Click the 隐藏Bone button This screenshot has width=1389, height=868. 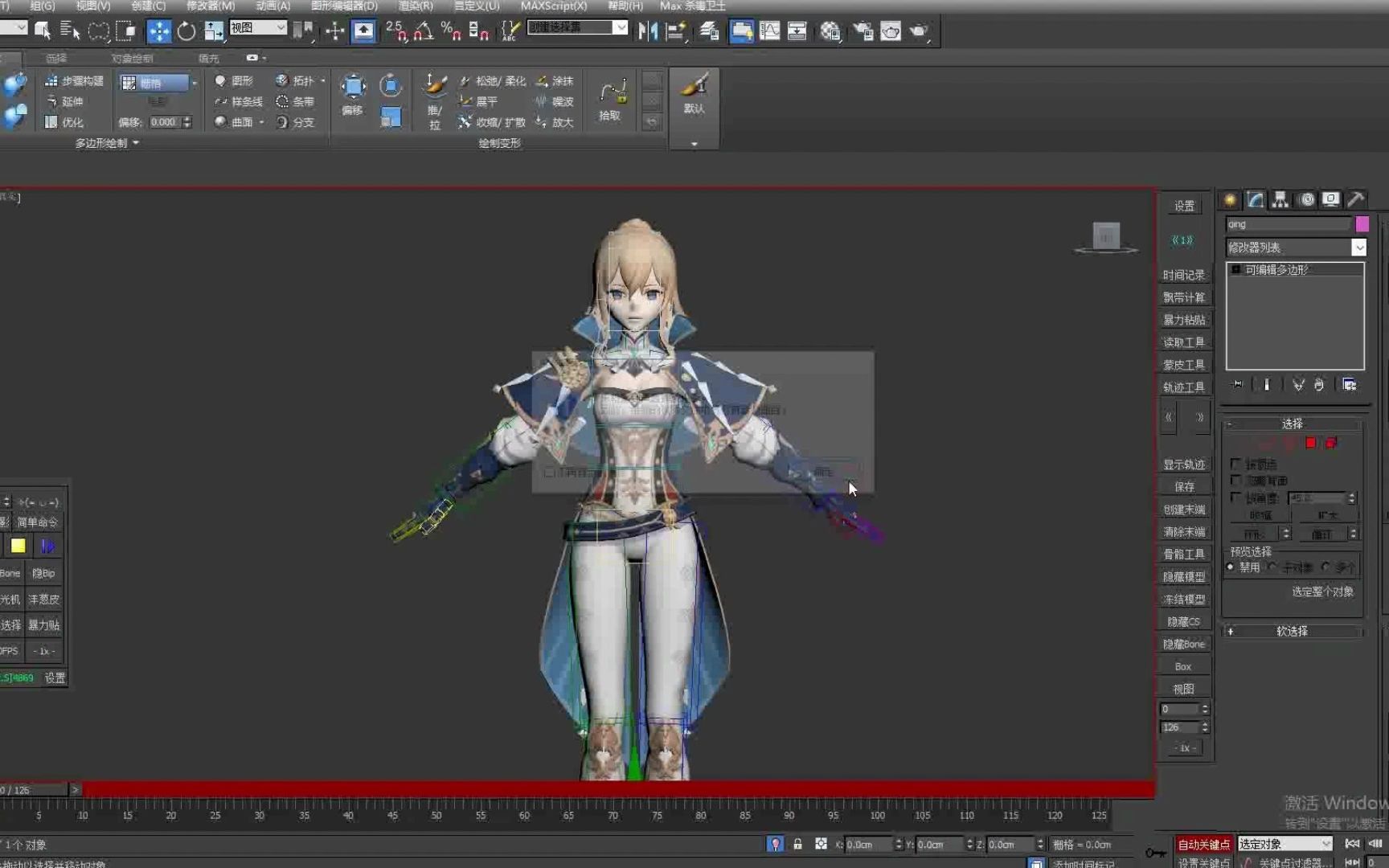(x=1183, y=645)
